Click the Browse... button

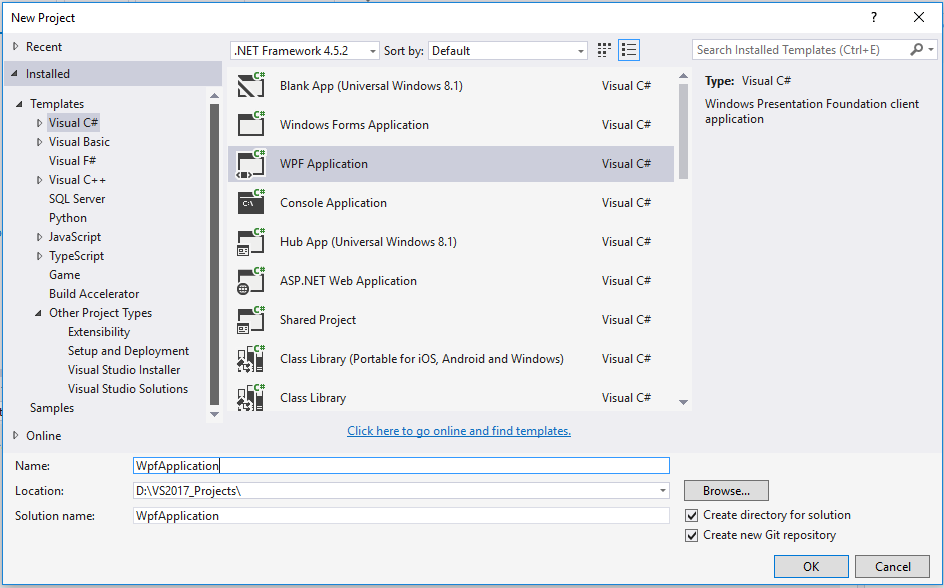click(726, 491)
